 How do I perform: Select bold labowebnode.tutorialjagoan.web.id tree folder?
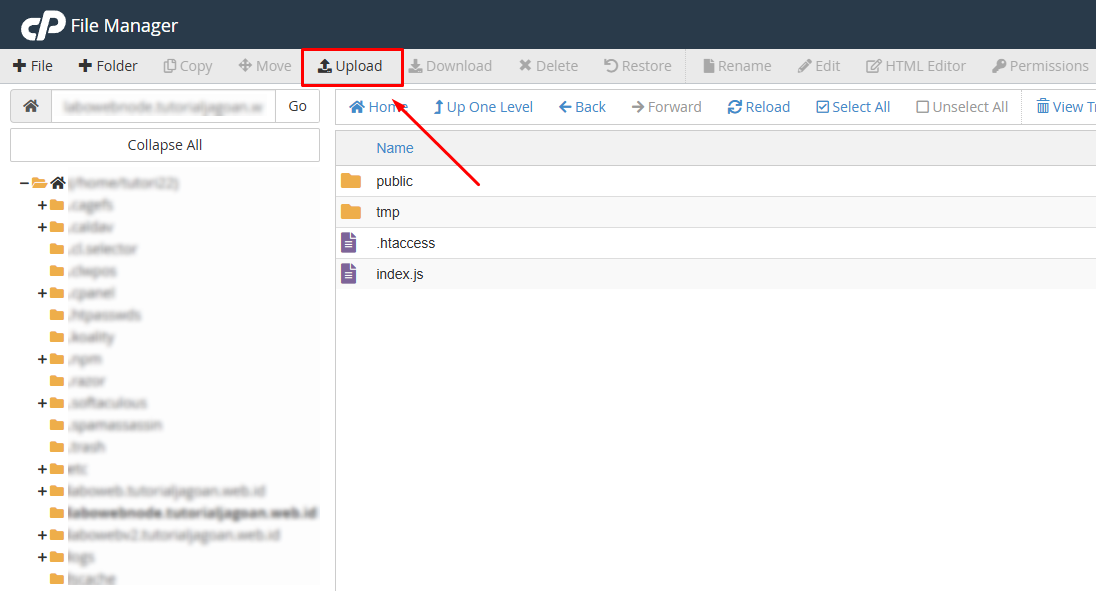pos(192,513)
